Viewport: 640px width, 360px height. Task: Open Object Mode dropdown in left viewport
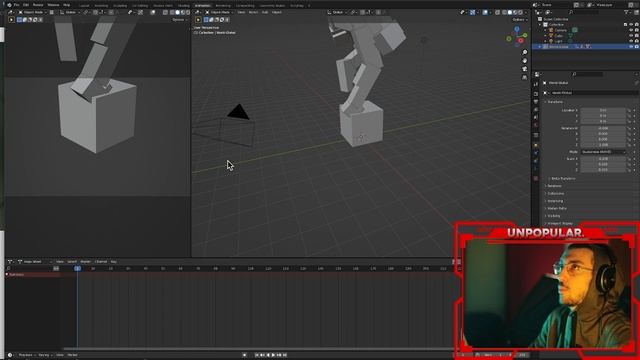pyautogui.click(x=33, y=12)
